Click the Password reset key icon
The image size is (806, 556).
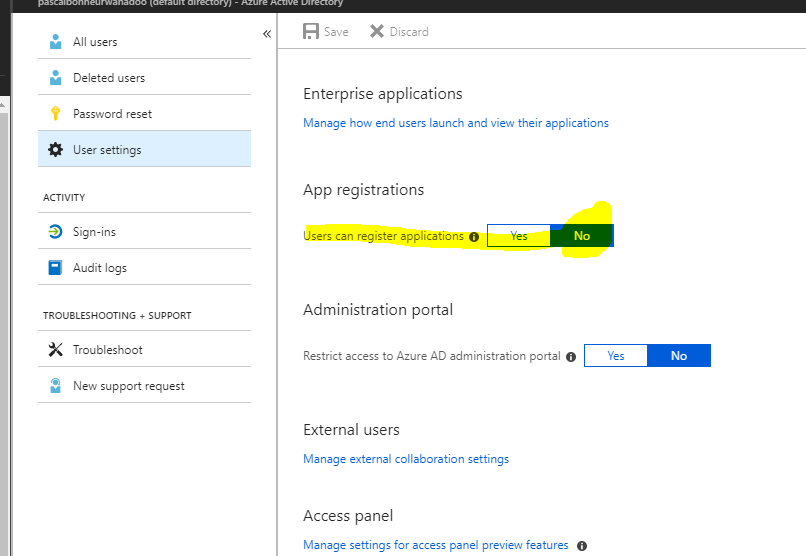pyautogui.click(x=56, y=114)
